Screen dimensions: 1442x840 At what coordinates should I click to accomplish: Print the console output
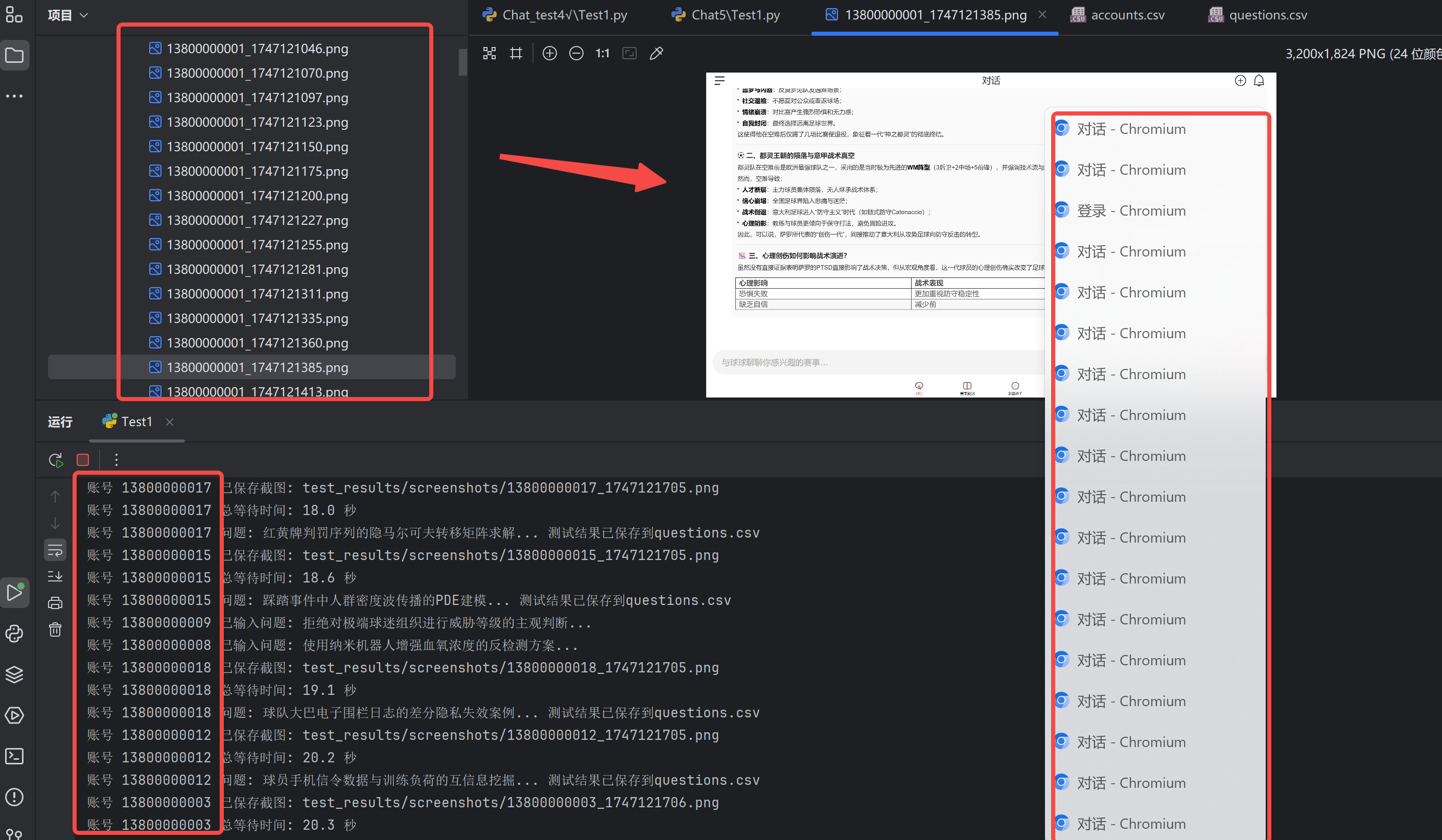pos(55,602)
